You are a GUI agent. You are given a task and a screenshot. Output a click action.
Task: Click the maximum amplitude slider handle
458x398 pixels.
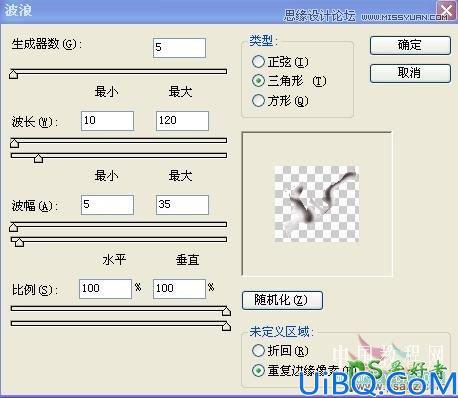coord(19,242)
